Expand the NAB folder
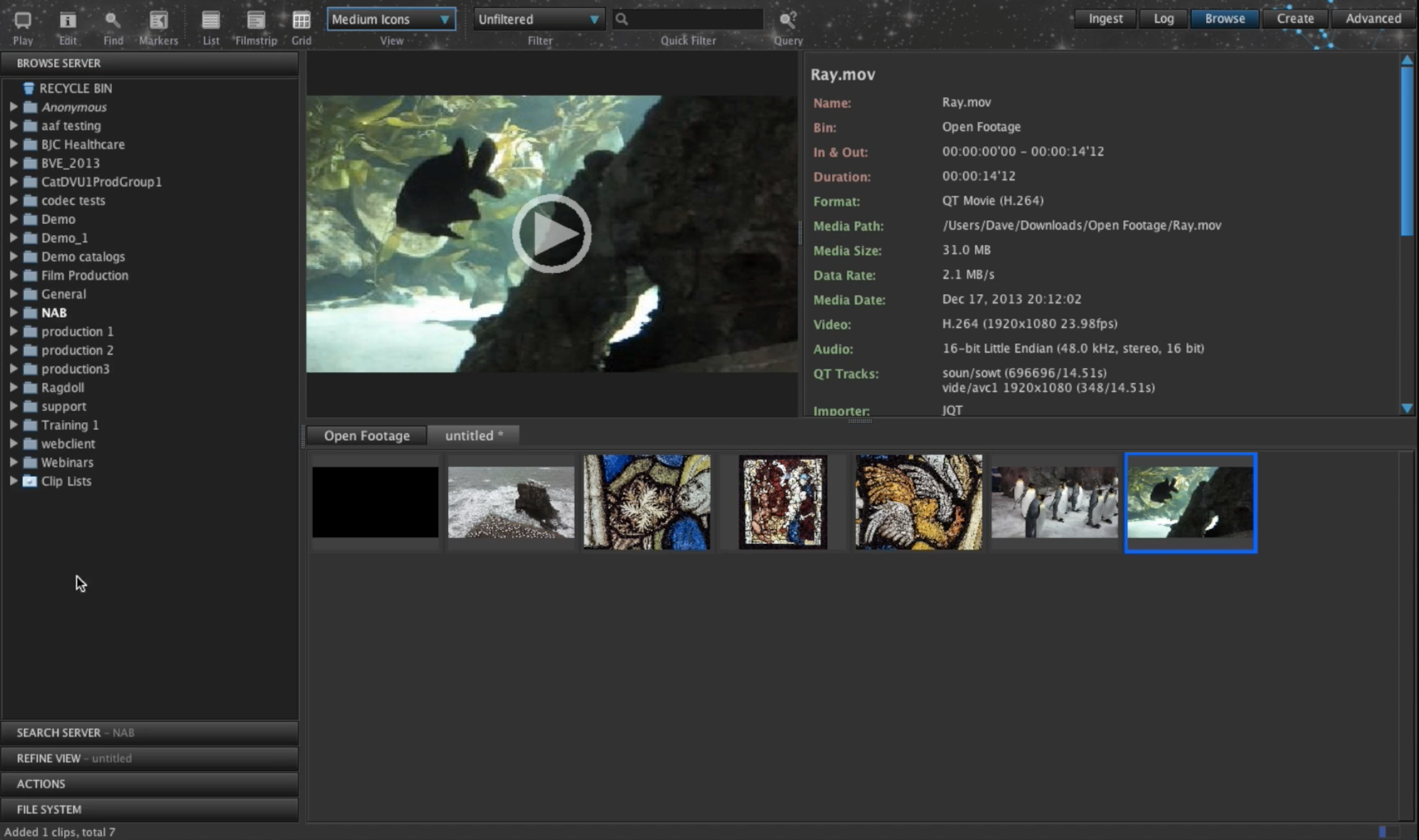The width and height of the screenshot is (1419, 840). (13, 313)
